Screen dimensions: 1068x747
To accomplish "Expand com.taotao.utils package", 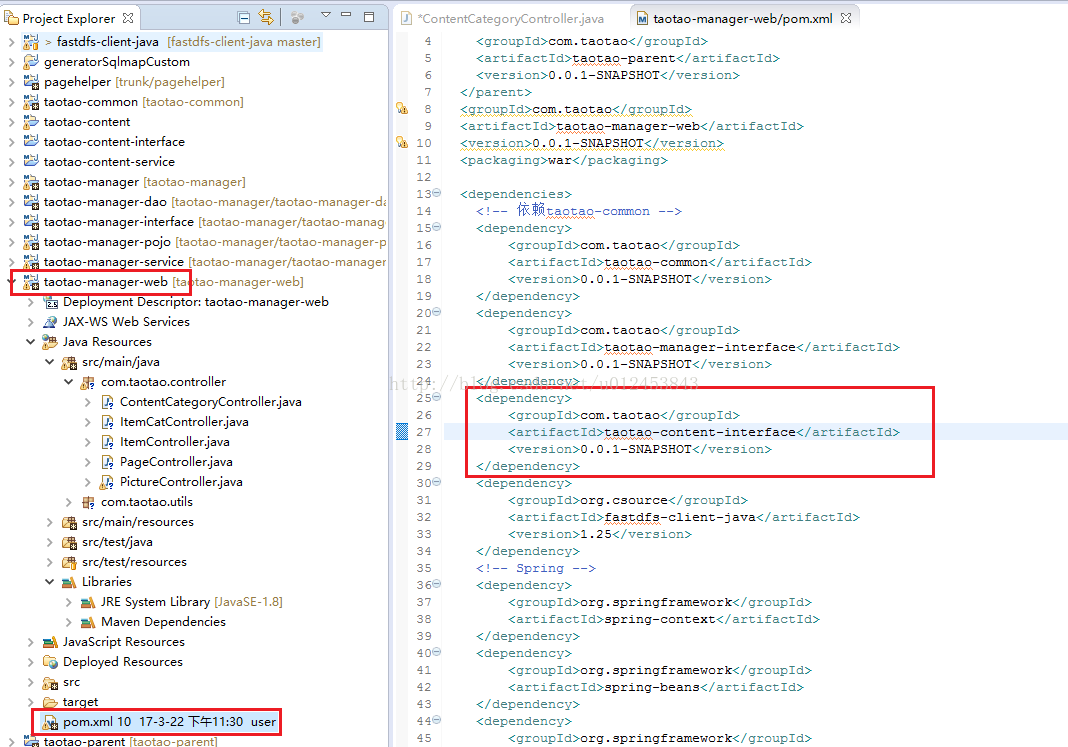I will pyautogui.click(x=68, y=502).
